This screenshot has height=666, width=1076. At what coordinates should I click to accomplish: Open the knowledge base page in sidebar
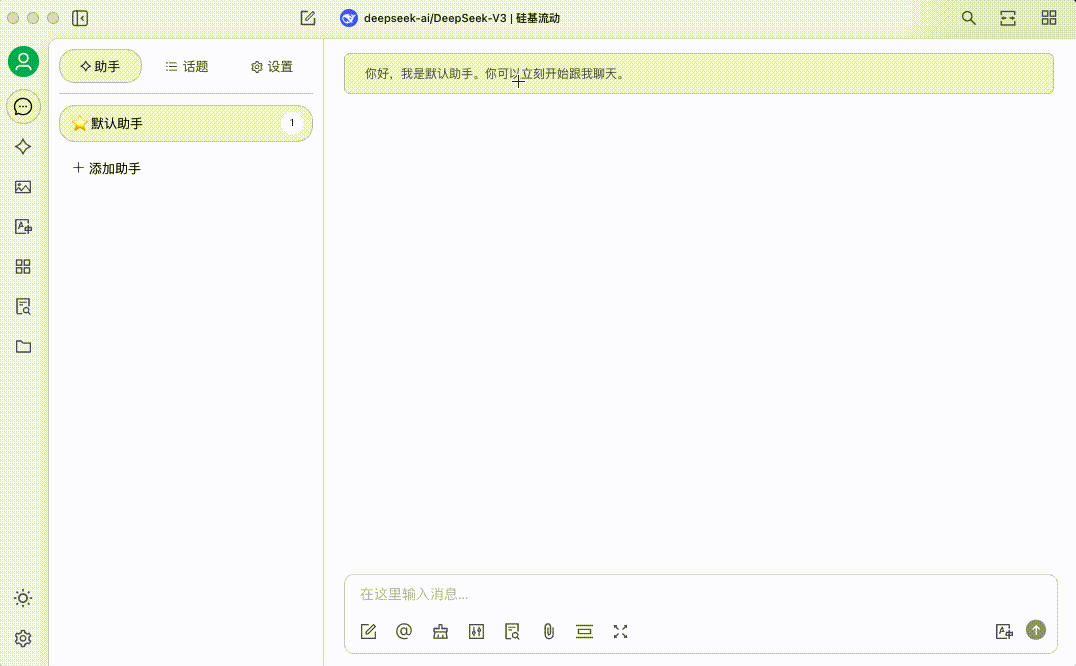(23, 307)
